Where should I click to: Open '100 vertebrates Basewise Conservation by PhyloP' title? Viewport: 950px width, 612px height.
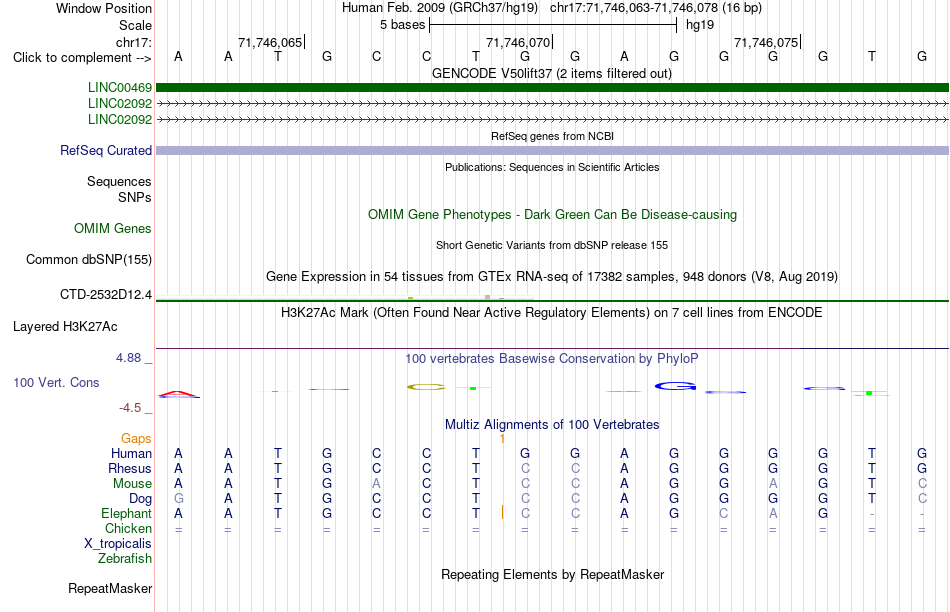(552, 359)
